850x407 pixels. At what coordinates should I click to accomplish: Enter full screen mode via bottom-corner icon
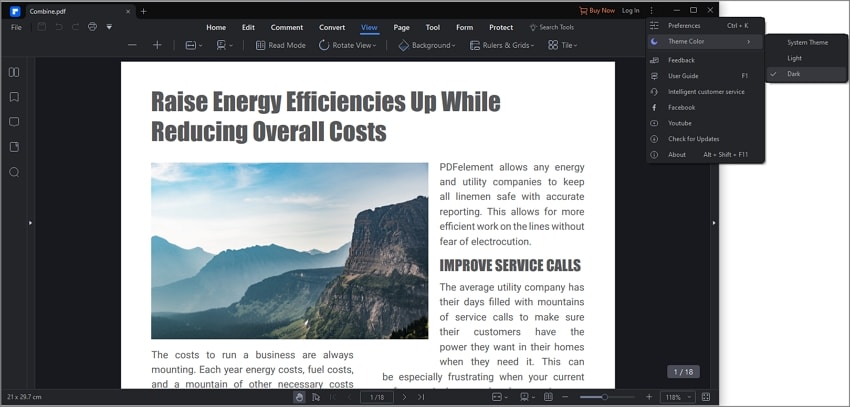point(706,397)
